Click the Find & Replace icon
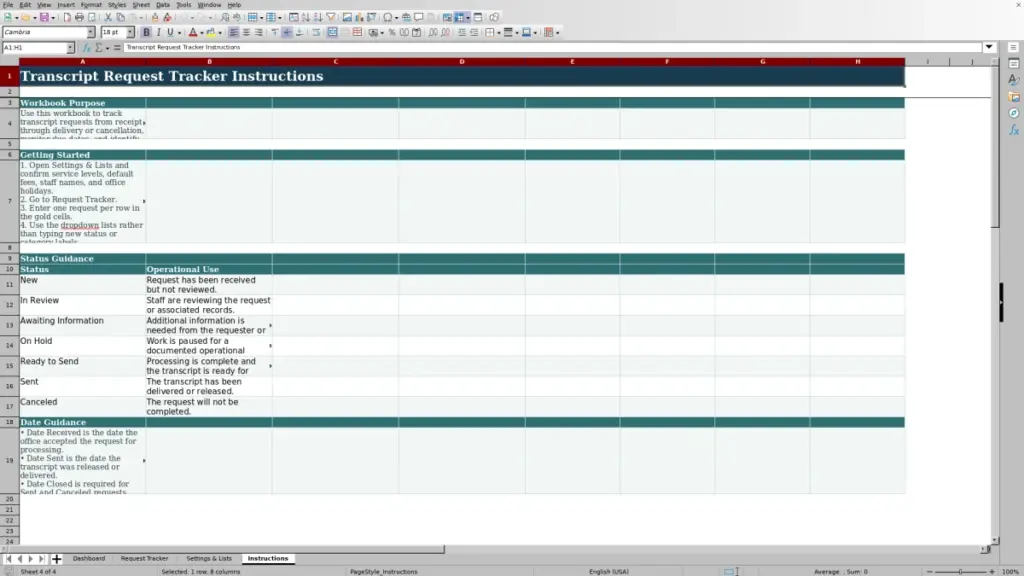Screen dimensions: 1024x576 225,18
